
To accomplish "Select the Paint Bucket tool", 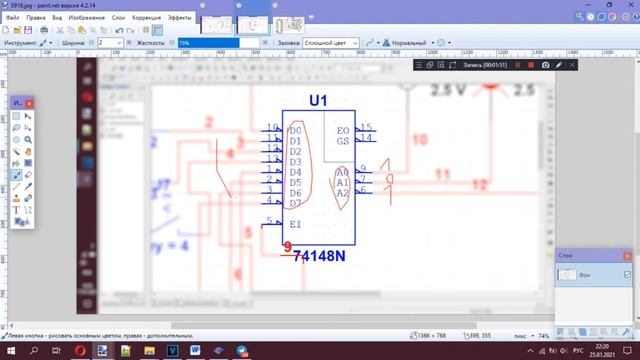I will tap(16, 163).
